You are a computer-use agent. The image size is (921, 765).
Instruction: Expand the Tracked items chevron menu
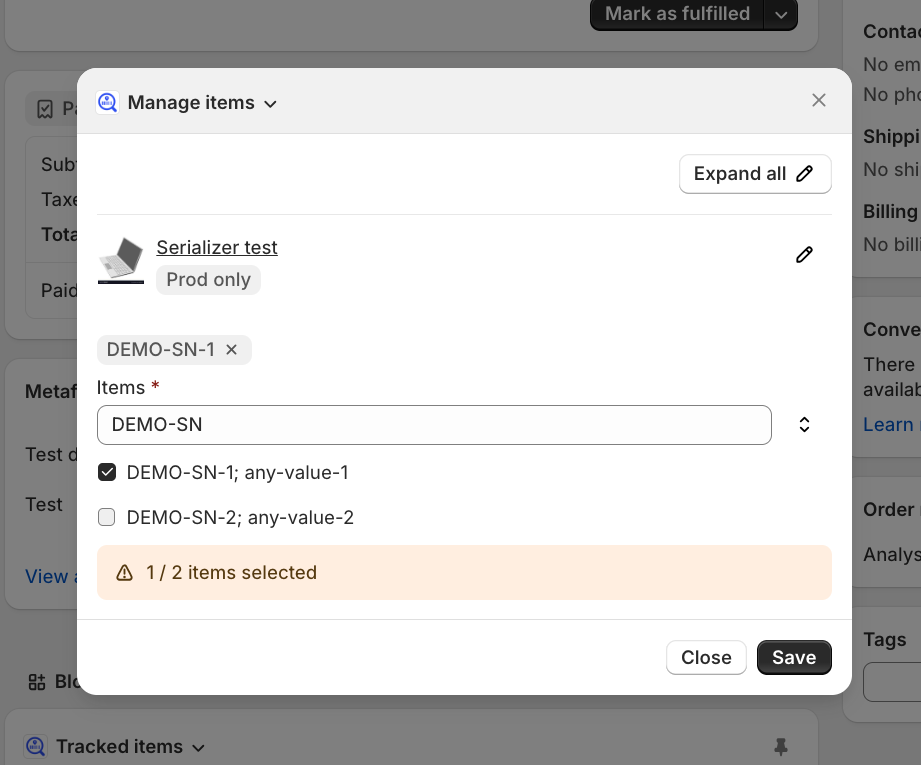click(x=198, y=747)
